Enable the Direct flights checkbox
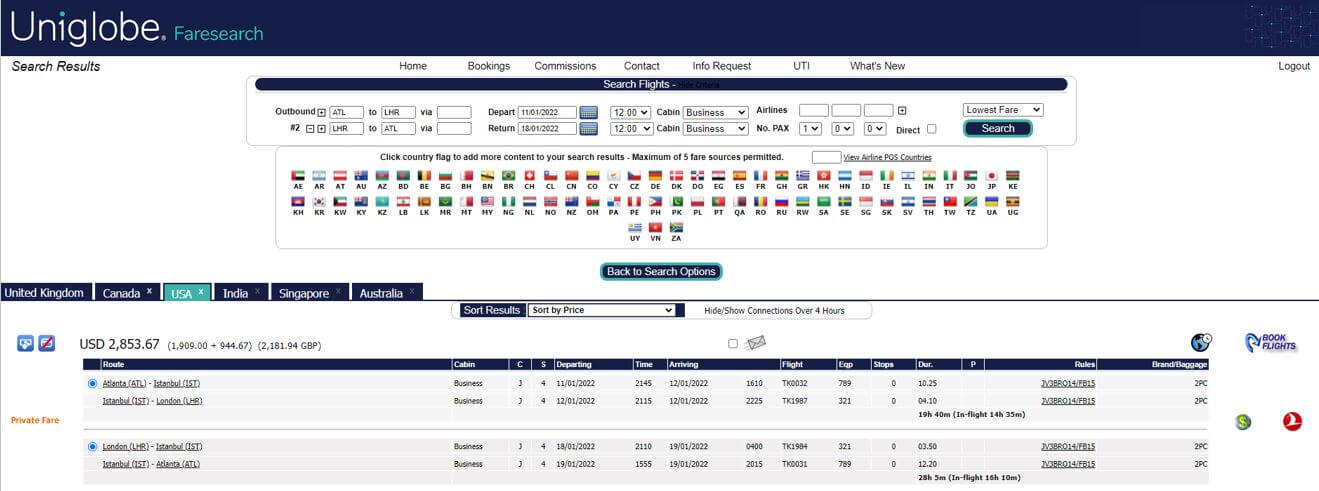The width and height of the screenshot is (1319, 491). (932, 129)
